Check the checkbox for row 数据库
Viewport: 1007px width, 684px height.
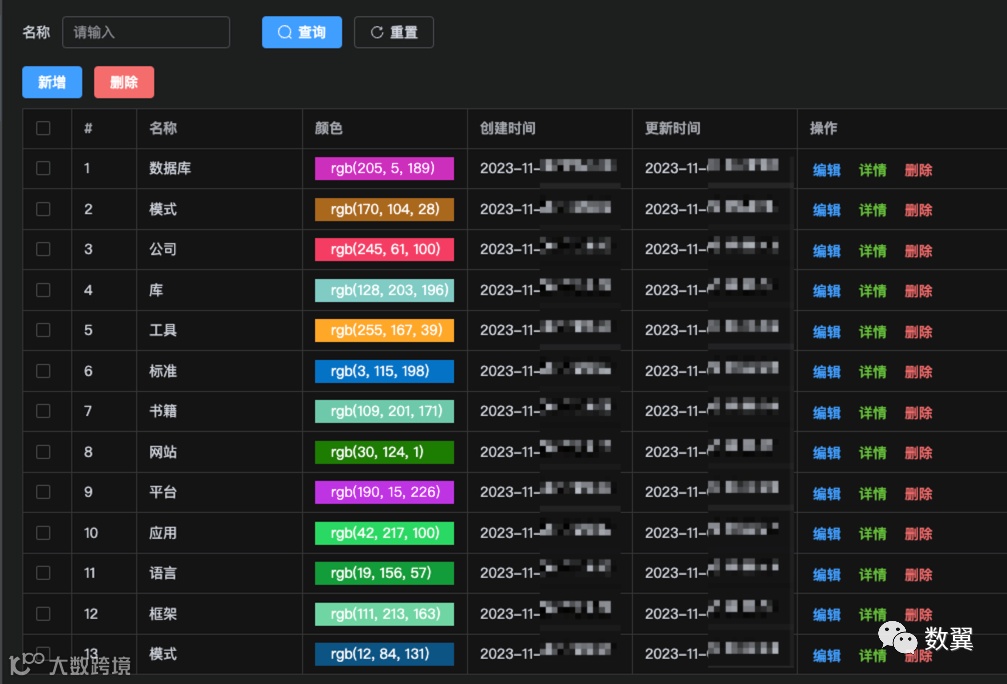43,168
